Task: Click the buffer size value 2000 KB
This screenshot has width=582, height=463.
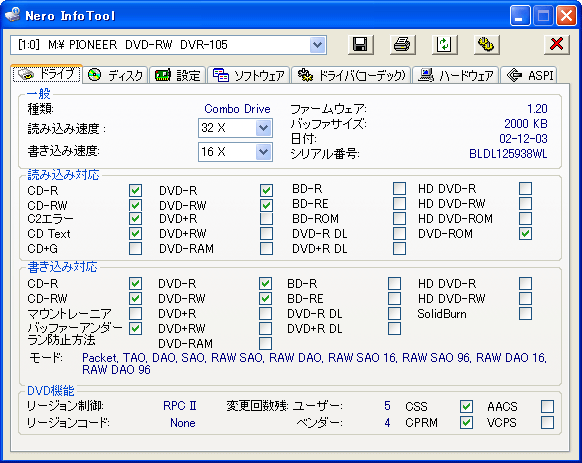Action: pyautogui.click(x=526, y=124)
